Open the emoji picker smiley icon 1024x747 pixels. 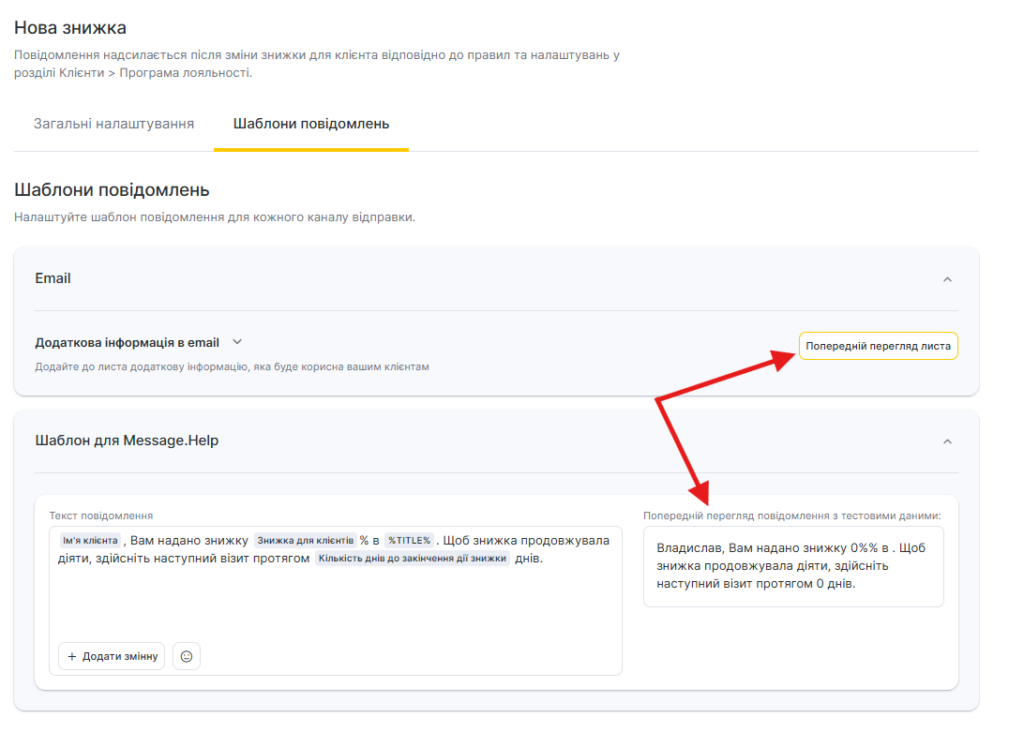coord(186,656)
